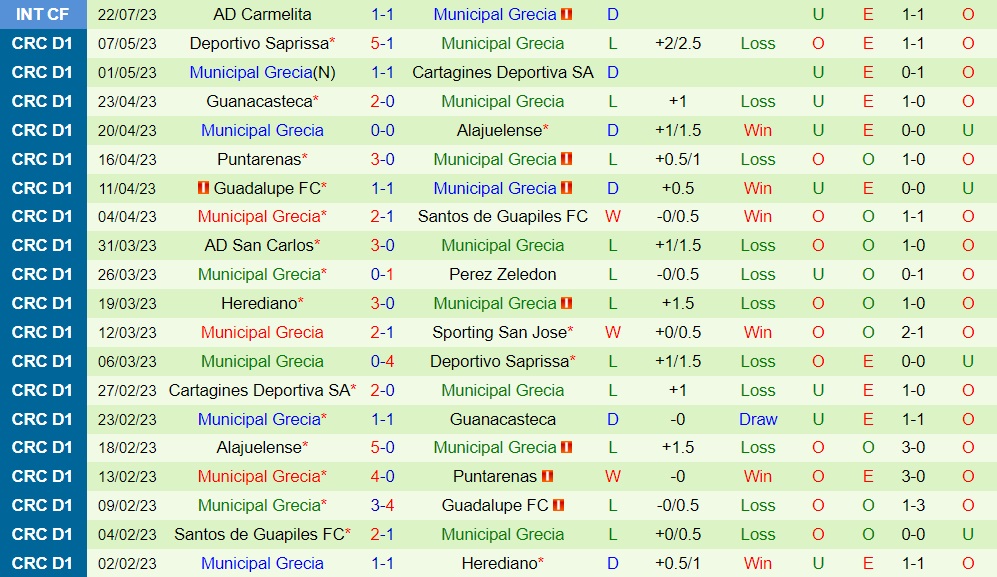The width and height of the screenshot is (997, 577).
Task: Click red card after Municipal Grecia on 11/04/23
Action: tap(567, 188)
